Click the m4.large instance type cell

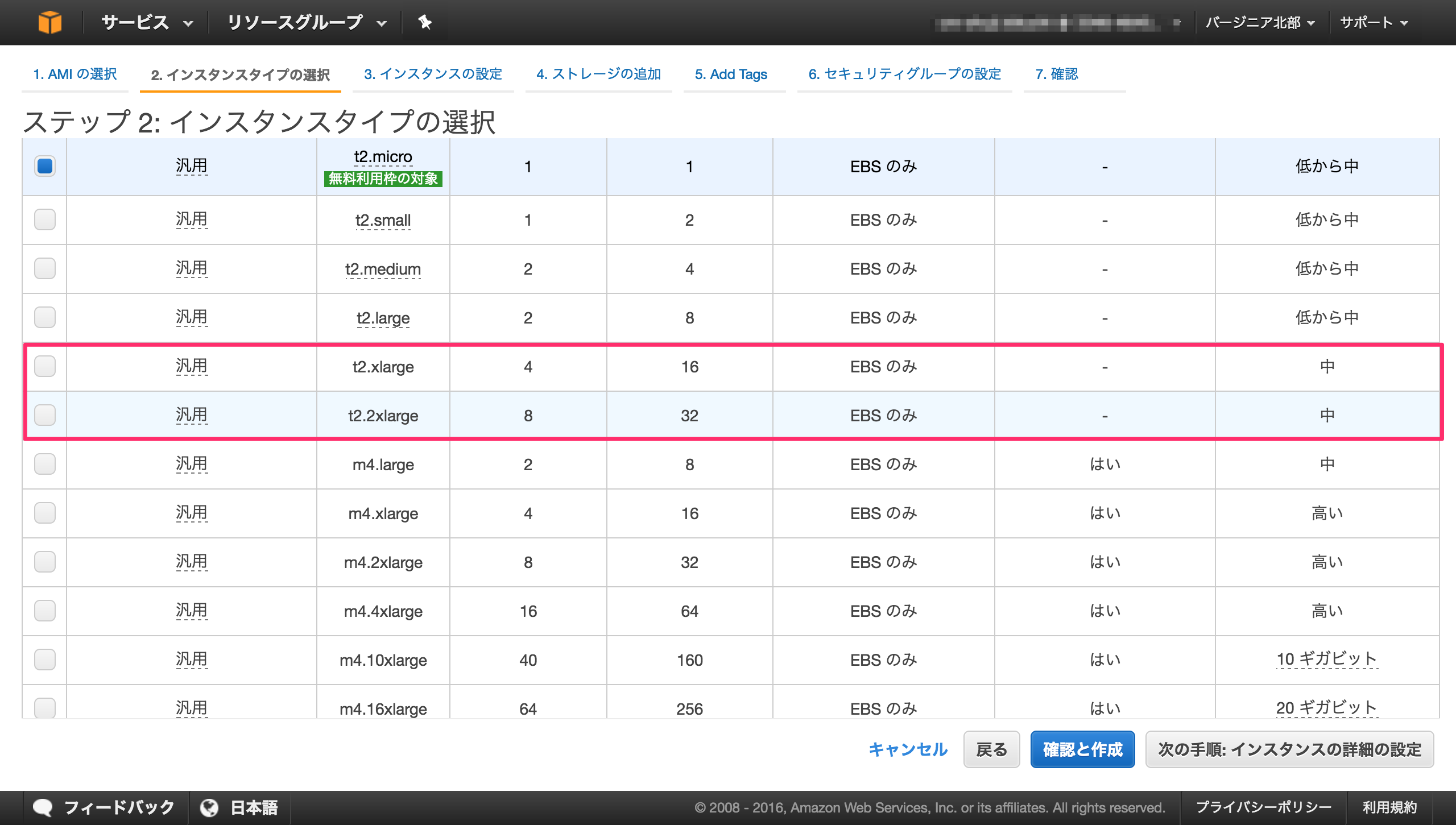point(383,465)
